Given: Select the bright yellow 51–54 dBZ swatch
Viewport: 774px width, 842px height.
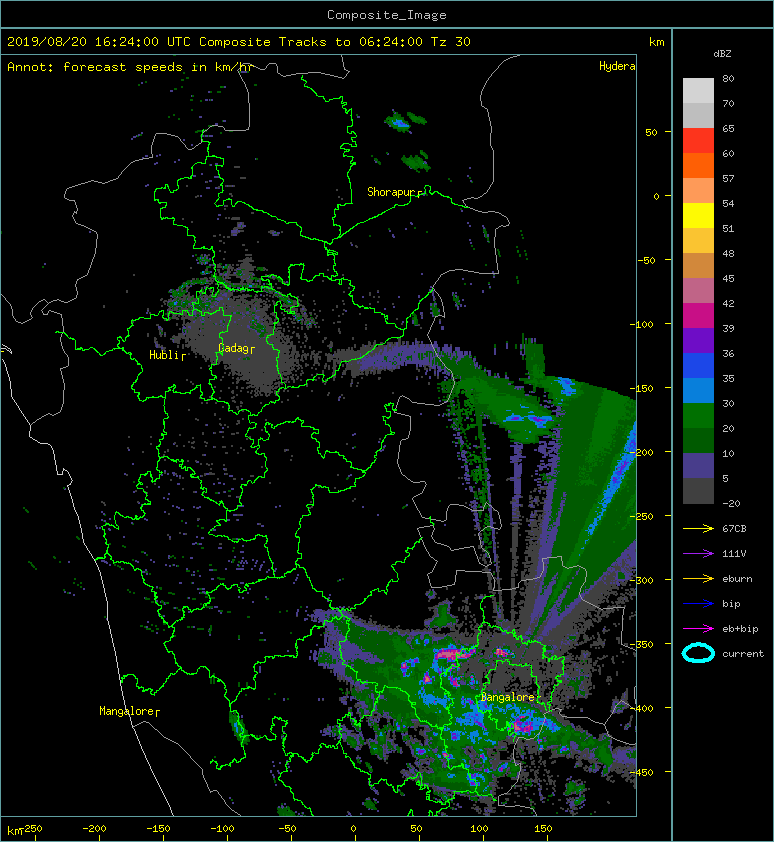Looking at the screenshot, I should [698, 215].
